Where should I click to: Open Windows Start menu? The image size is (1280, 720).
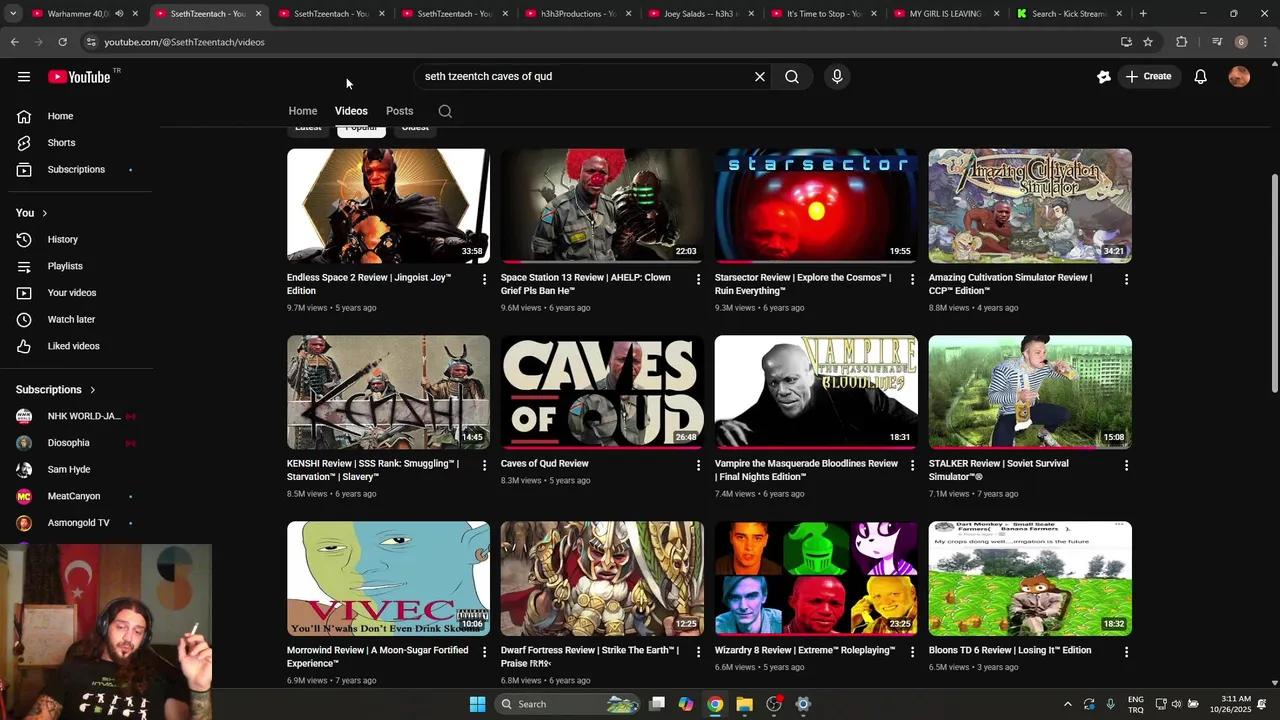coord(478,704)
